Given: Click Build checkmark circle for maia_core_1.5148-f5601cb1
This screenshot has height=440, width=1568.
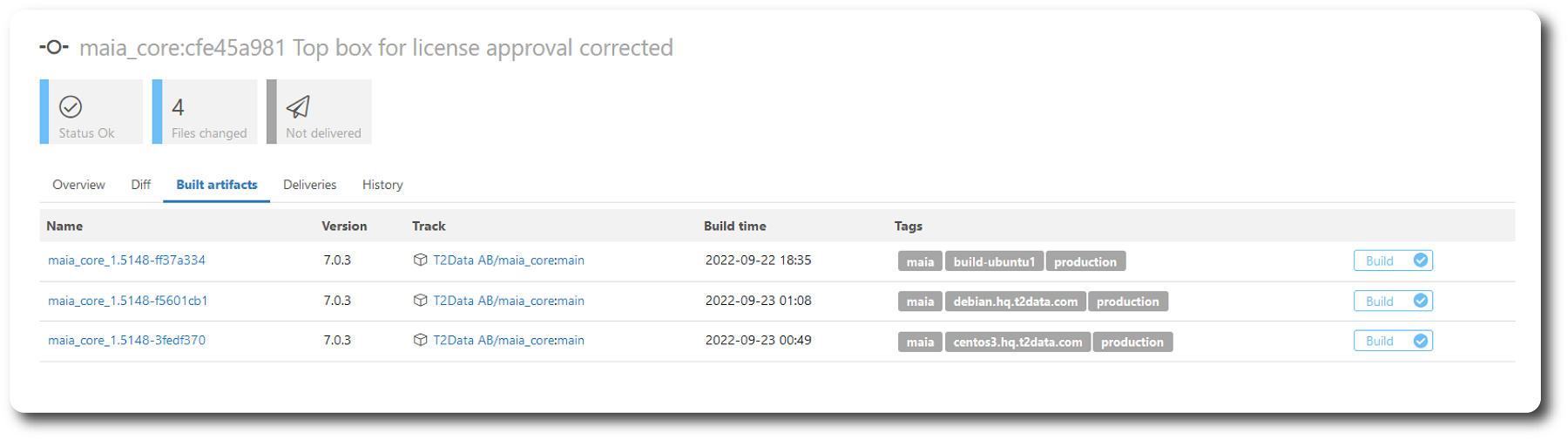Looking at the screenshot, I should pyautogui.click(x=1421, y=301).
